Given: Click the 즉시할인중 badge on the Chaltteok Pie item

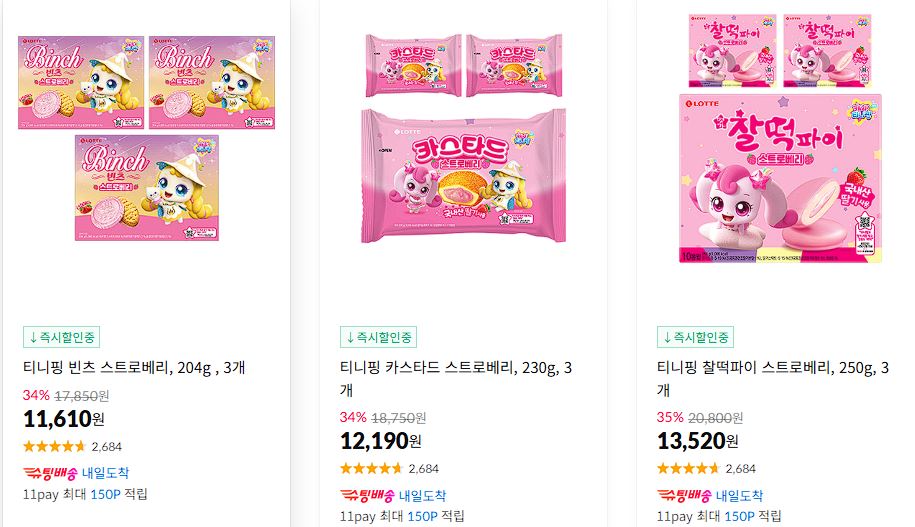Looking at the screenshot, I should pos(696,337).
